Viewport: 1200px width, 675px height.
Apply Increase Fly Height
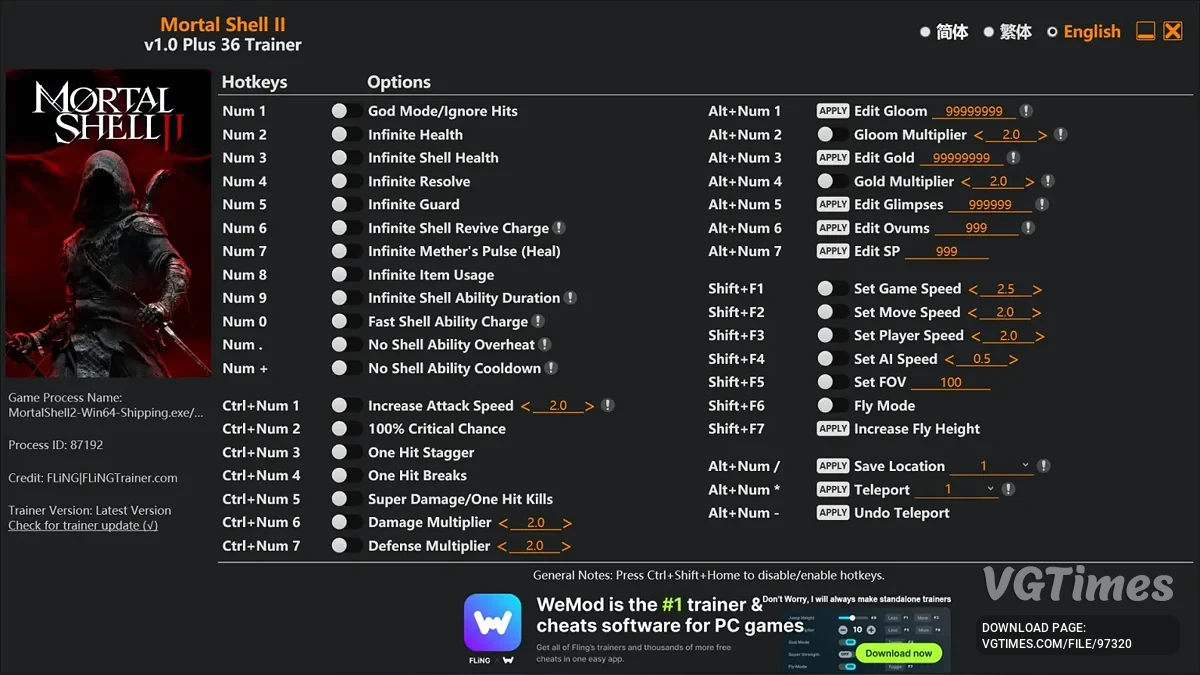pyautogui.click(x=833, y=429)
